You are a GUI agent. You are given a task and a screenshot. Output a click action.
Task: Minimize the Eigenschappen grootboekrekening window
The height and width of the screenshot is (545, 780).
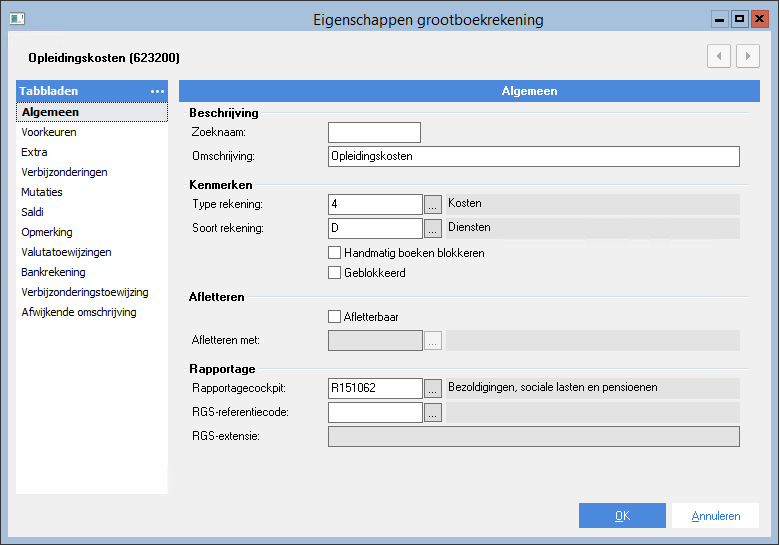coord(719,19)
